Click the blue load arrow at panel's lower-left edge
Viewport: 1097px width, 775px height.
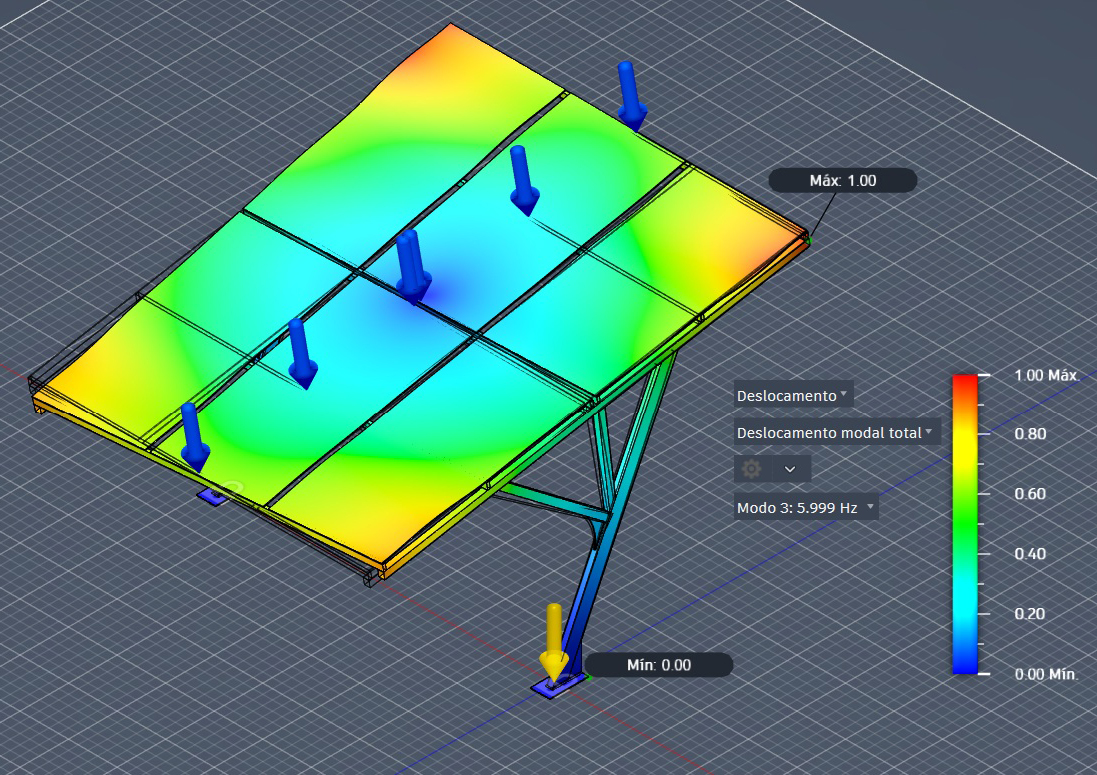(194, 437)
